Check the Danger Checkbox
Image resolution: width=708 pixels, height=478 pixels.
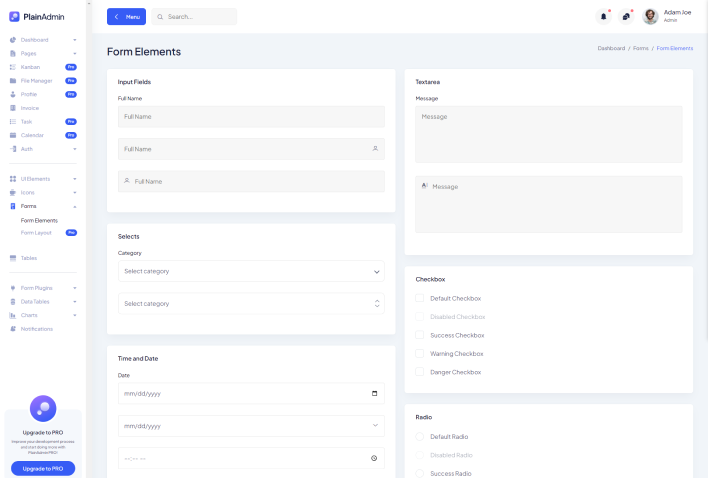[x=420, y=372]
